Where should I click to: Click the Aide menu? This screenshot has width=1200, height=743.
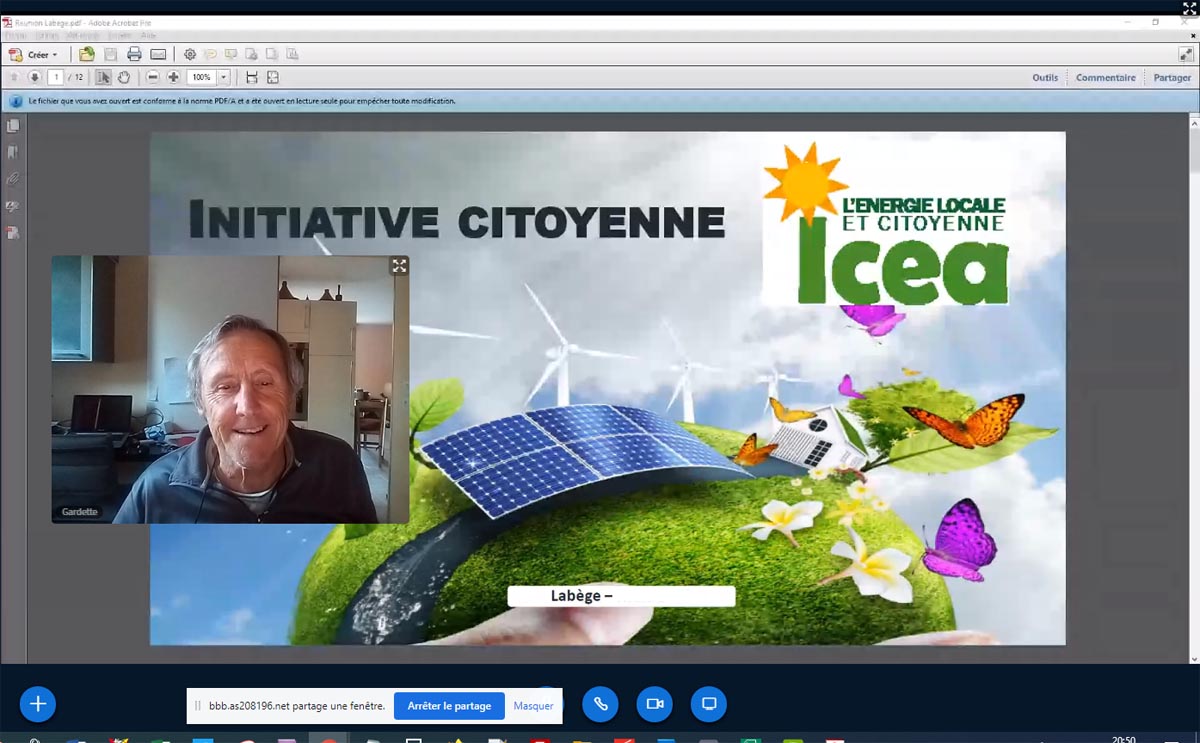(148, 35)
